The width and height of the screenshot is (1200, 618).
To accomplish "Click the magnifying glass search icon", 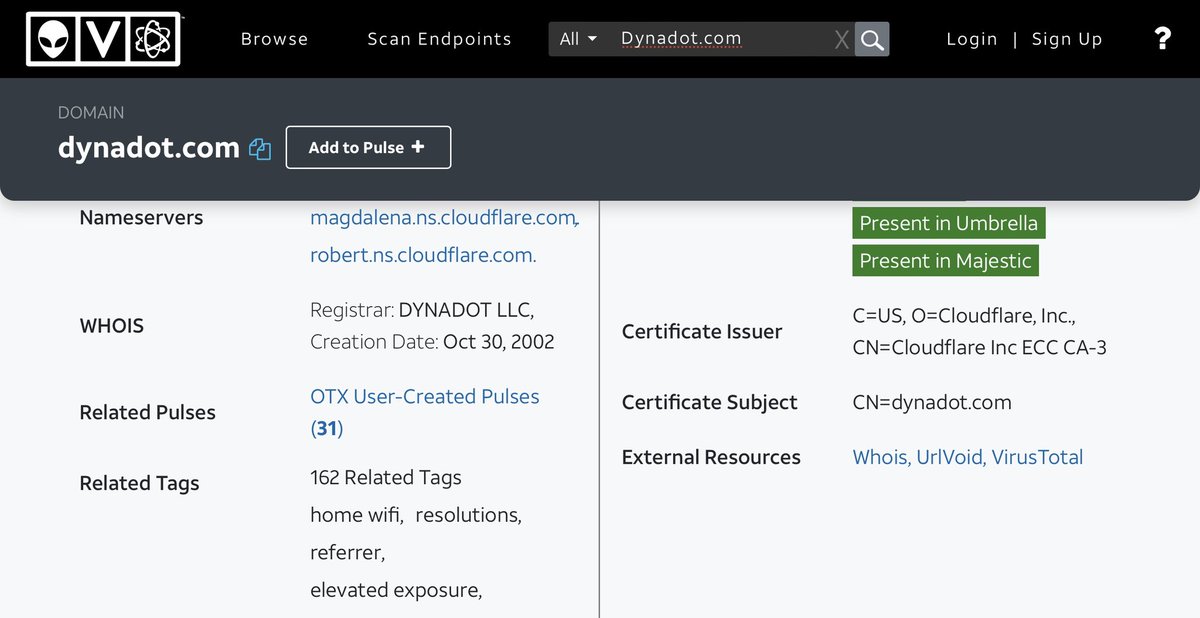I will [872, 39].
